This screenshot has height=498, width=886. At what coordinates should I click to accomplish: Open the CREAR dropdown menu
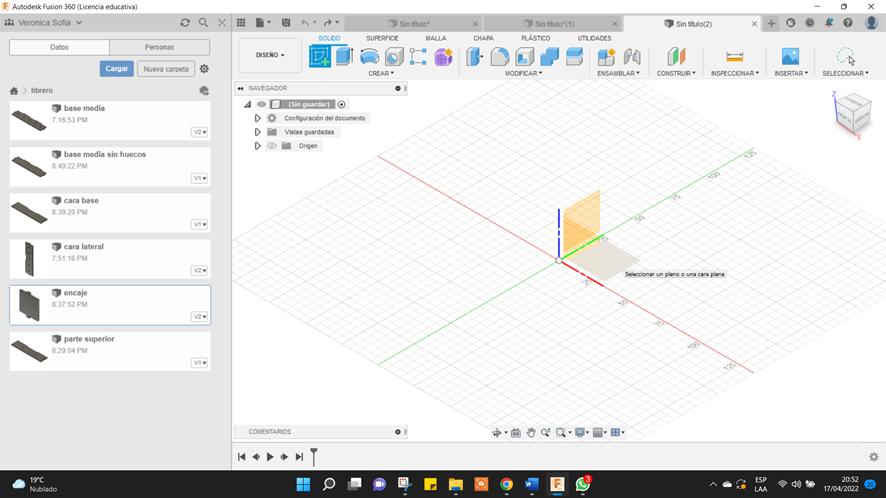(381, 73)
